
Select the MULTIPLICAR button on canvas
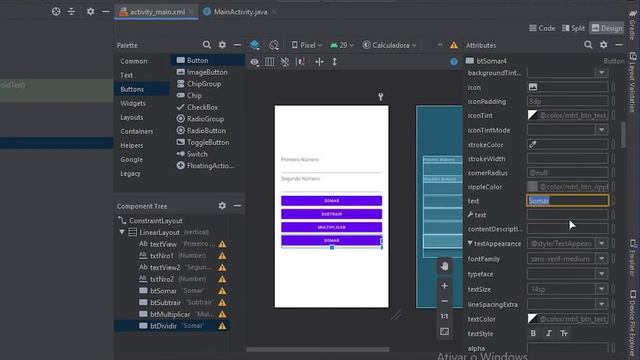coord(331,227)
